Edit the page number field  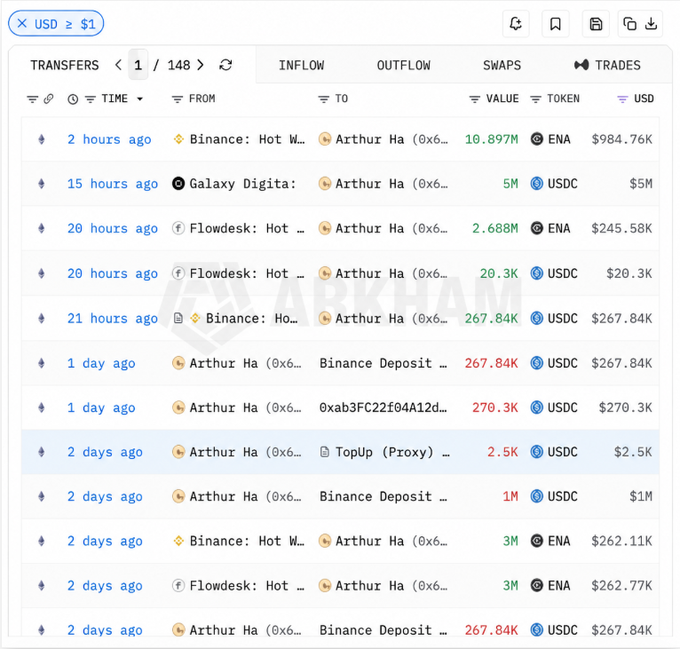tap(138, 65)
